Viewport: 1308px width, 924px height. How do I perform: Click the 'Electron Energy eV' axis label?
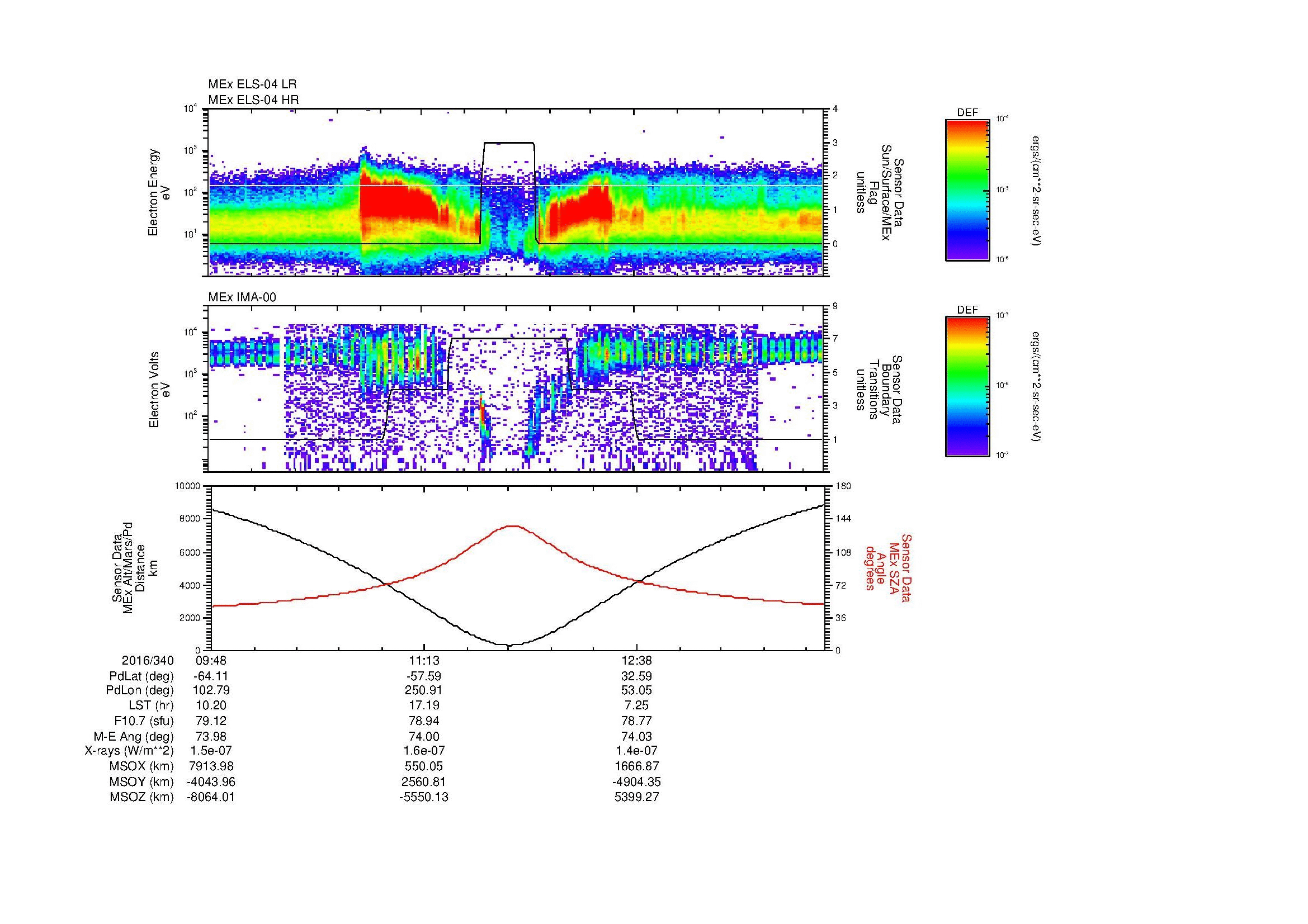click(159, 192)
